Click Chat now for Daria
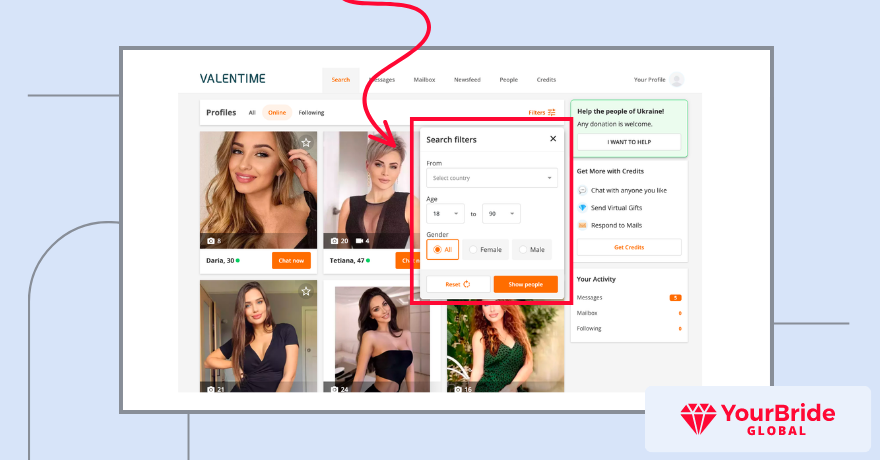Viewport: 880px width, 460px height. [x=291, y=260]
